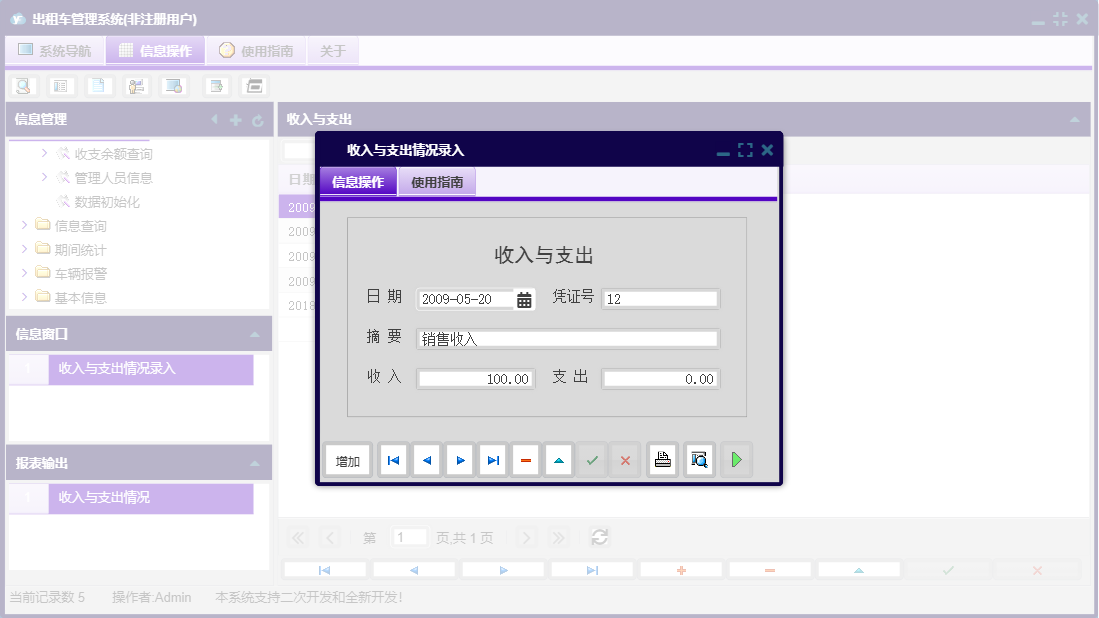
Task: Refresh the page list at the bottom
Action: (x=599, y=537)
